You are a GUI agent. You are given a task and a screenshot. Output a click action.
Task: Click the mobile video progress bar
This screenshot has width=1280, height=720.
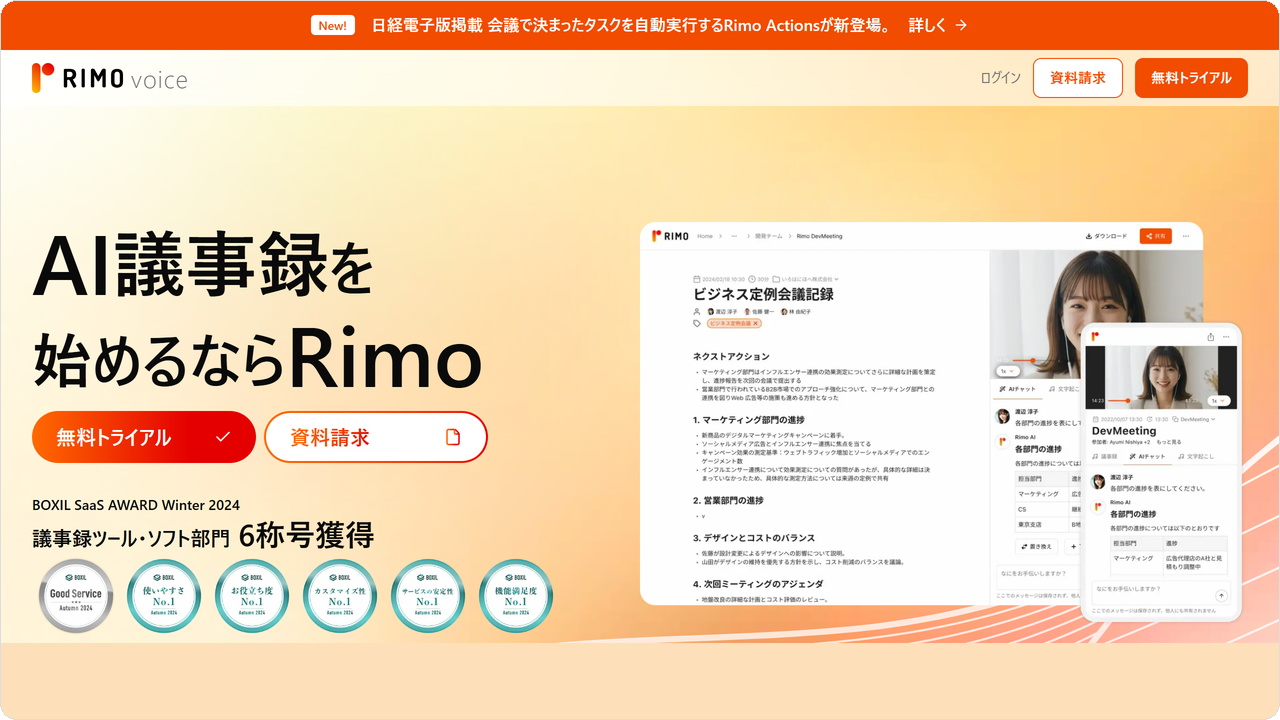pos(1145,400)
